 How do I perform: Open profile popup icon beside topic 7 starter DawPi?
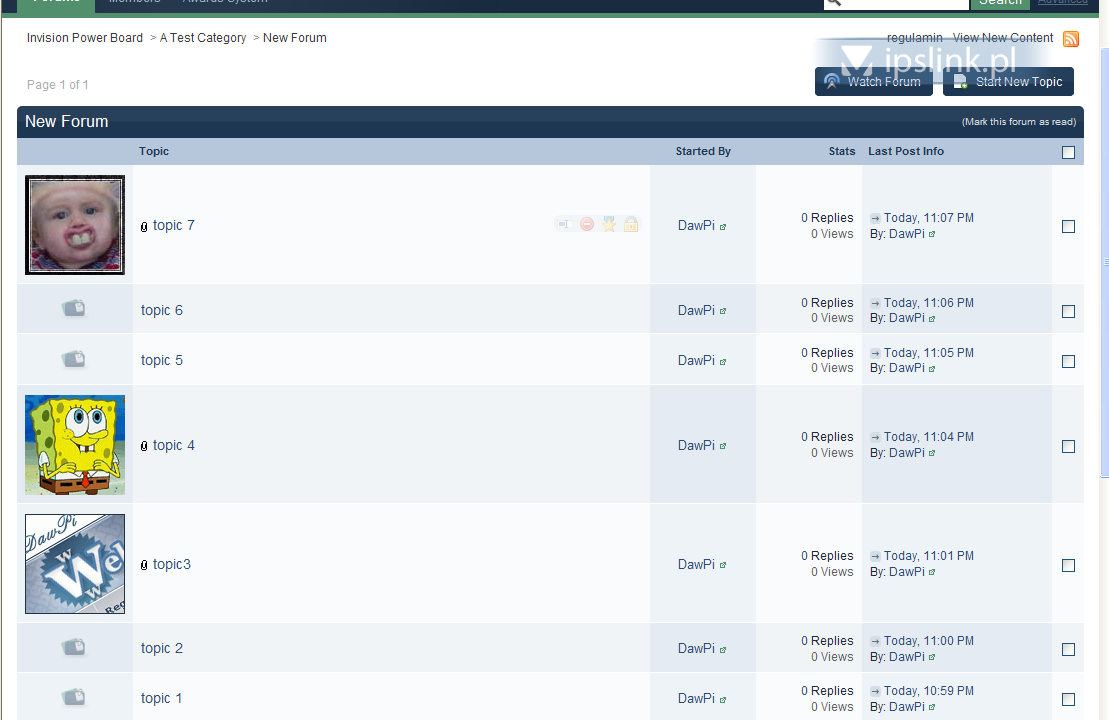pos(723,226)
